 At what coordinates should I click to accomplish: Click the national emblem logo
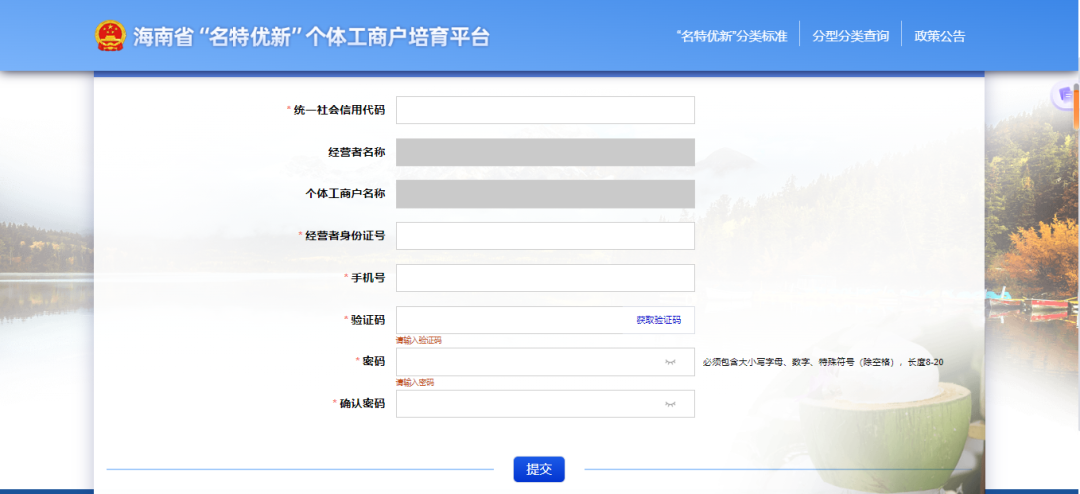tap(111, 36)
